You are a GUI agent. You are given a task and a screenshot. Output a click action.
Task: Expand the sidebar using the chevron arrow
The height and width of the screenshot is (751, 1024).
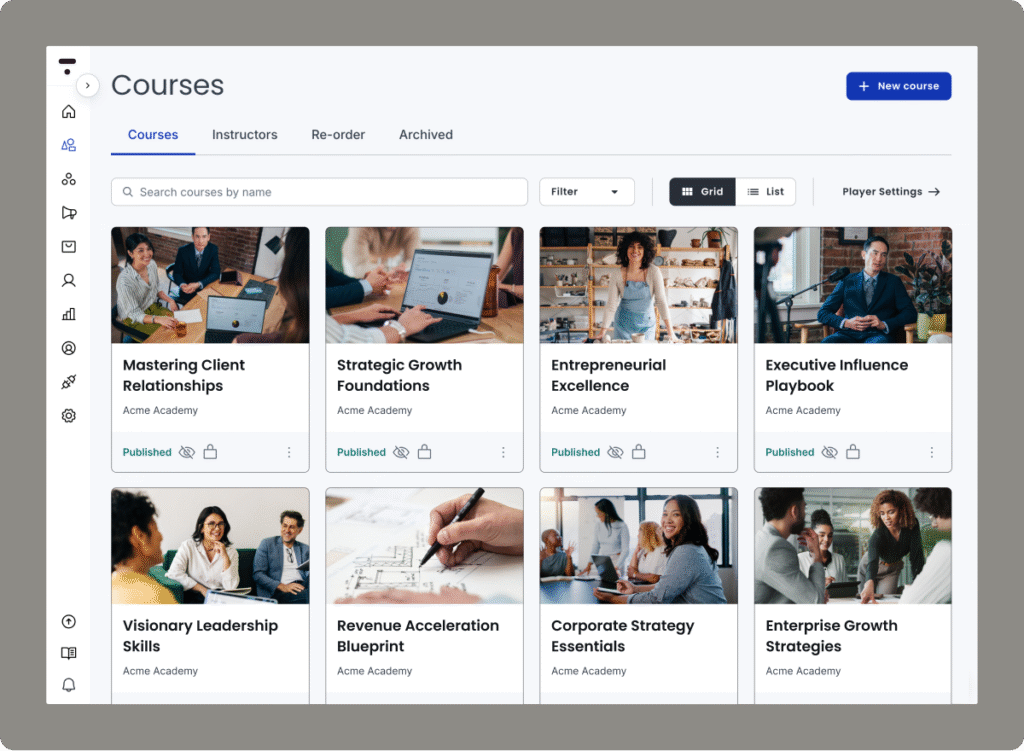pyautogui.click(x=88, y=86)
